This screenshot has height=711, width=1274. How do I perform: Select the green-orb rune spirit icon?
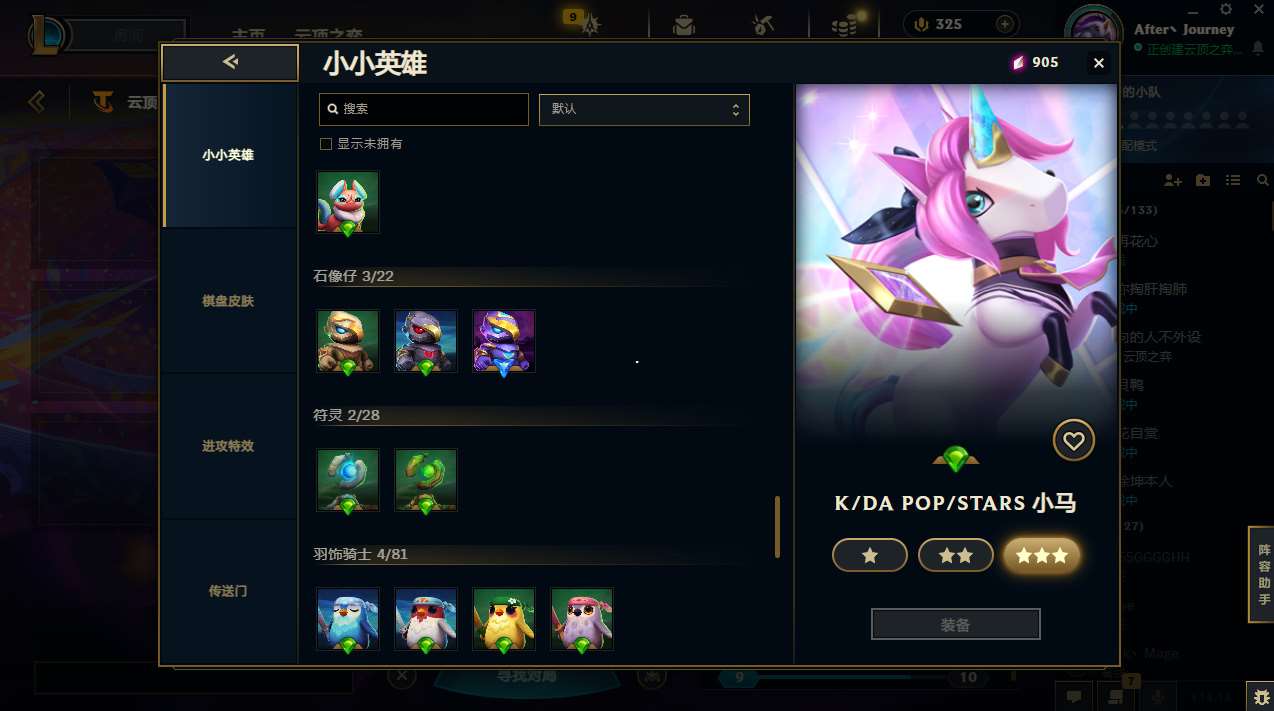(426, 480)
